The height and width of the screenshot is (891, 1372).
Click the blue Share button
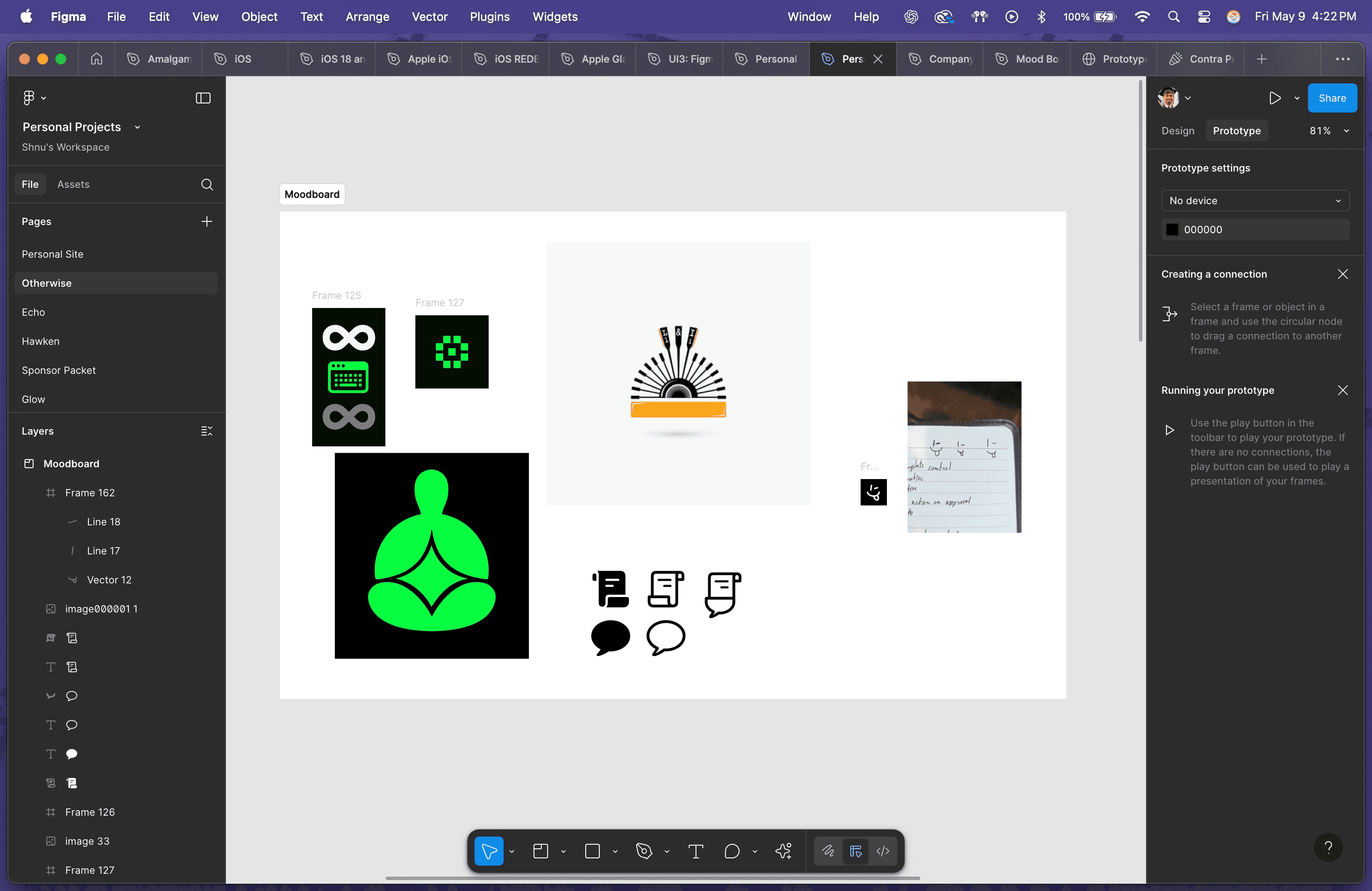pos(1332,98)
